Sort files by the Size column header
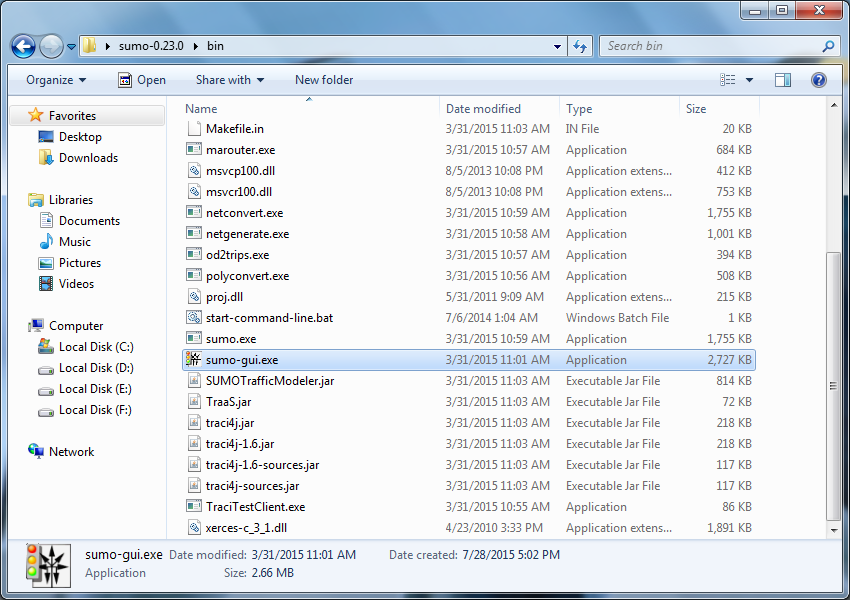This screenshot has width=850, height=600. click(x=696, y=109)
